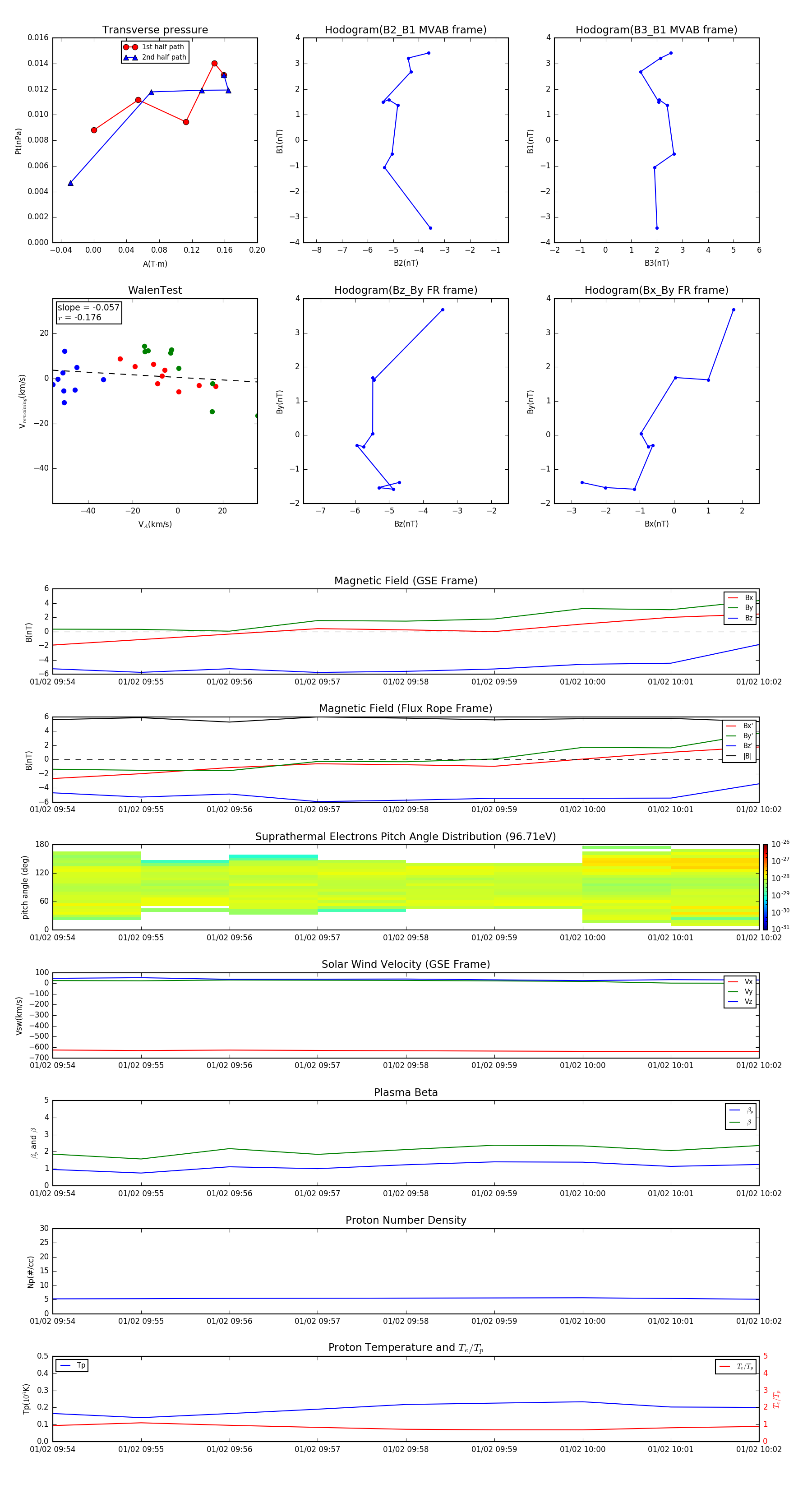Click the "Proton Temperature and Te/Tp" title

(406, 1348)
